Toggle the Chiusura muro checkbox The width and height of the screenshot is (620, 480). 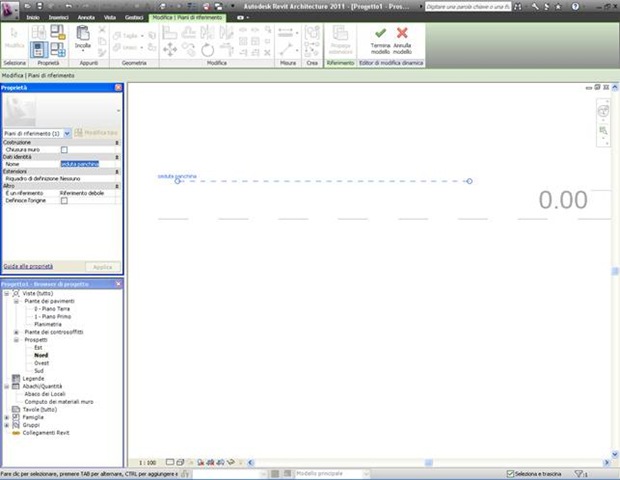[64, 149]
